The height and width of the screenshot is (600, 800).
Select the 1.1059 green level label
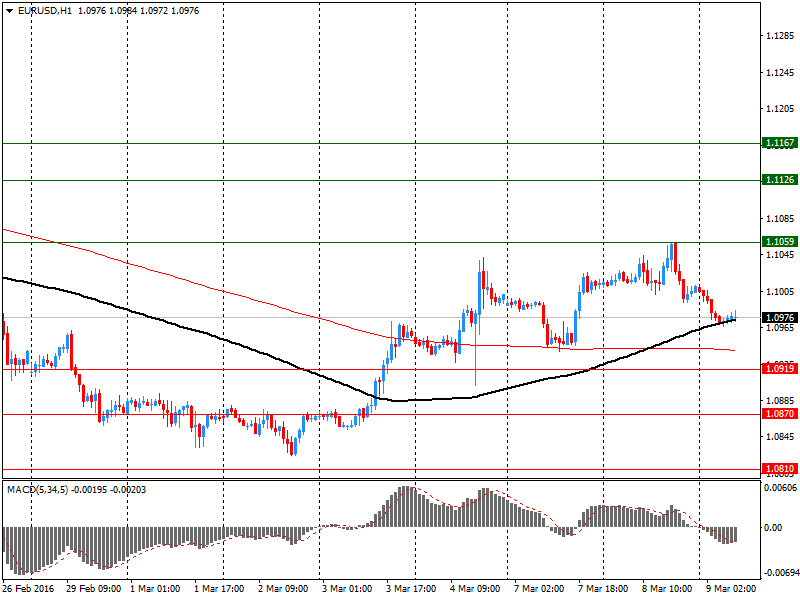click(780, 242)
